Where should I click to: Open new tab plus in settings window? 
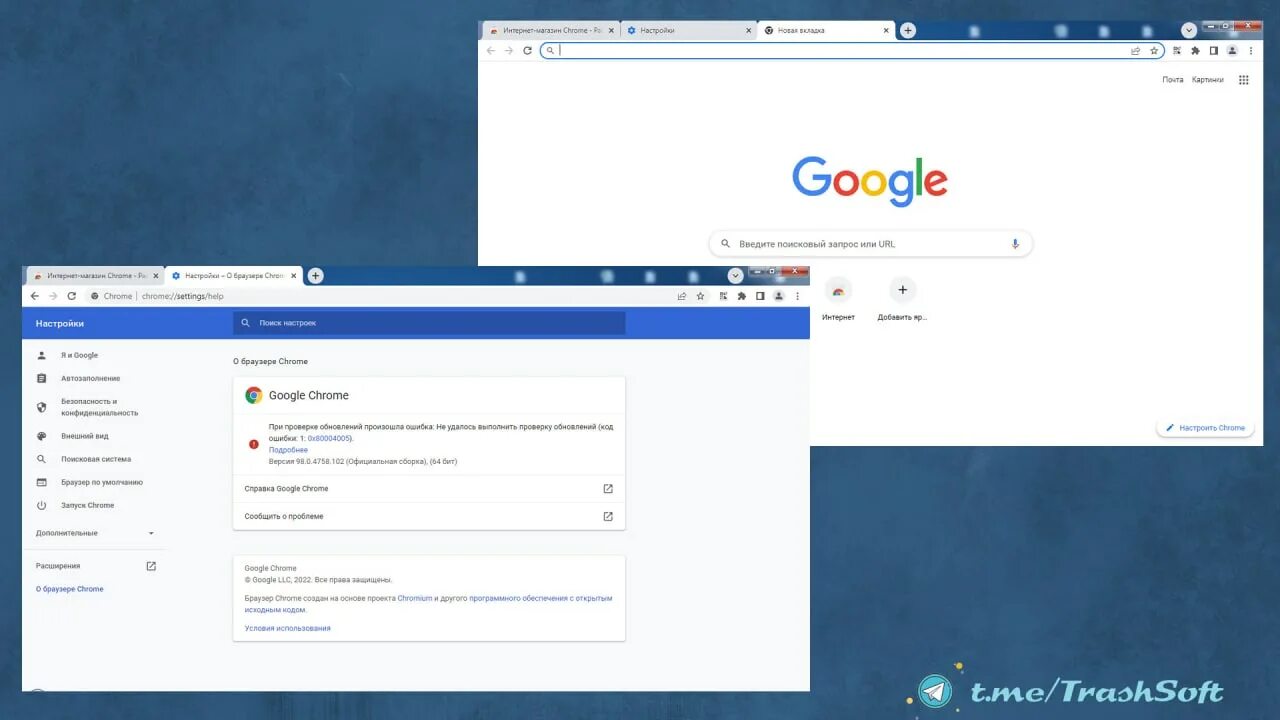[x=315, y=276]
